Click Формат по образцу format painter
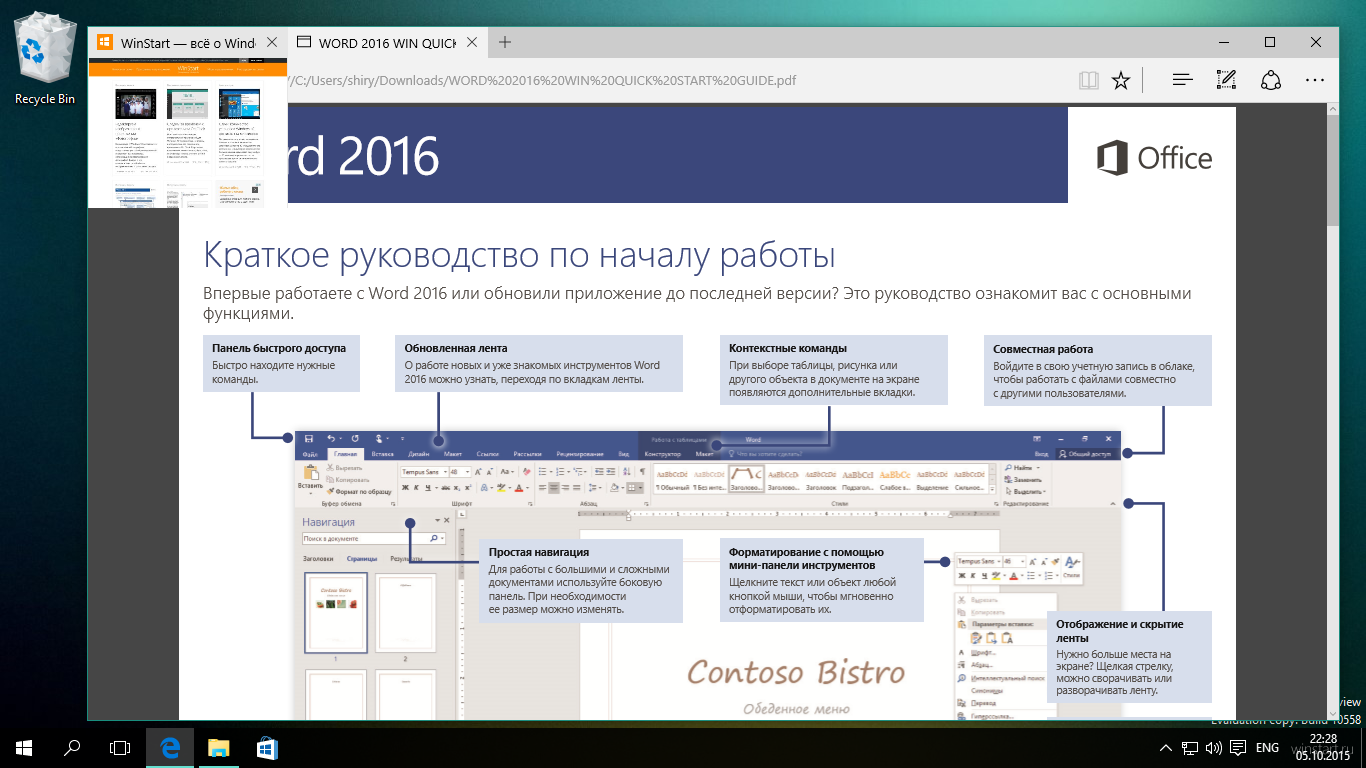Image resolution: width=1366 pixels, height=768 pixels. [359, 492]
